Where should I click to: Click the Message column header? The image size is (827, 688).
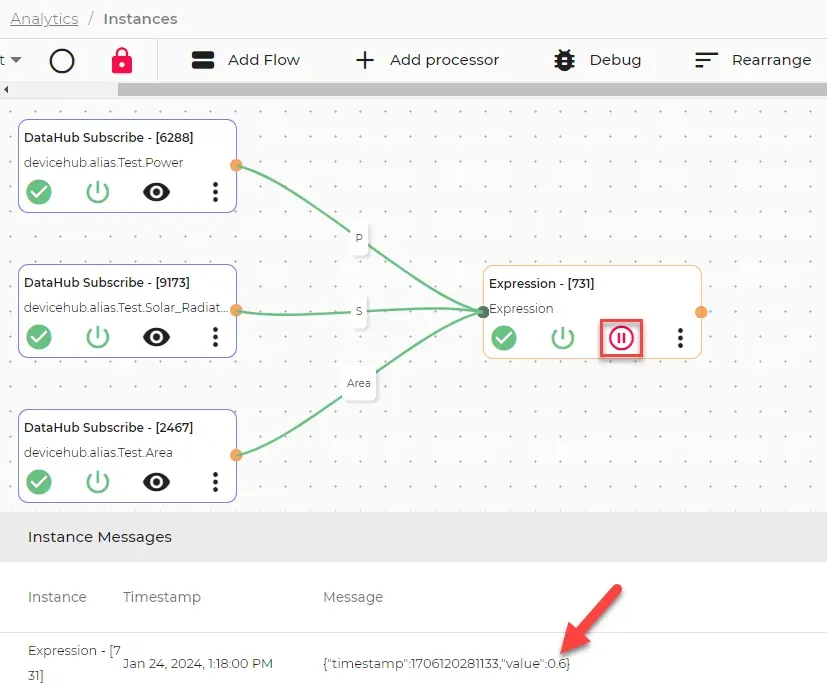[x=353, y=597]
